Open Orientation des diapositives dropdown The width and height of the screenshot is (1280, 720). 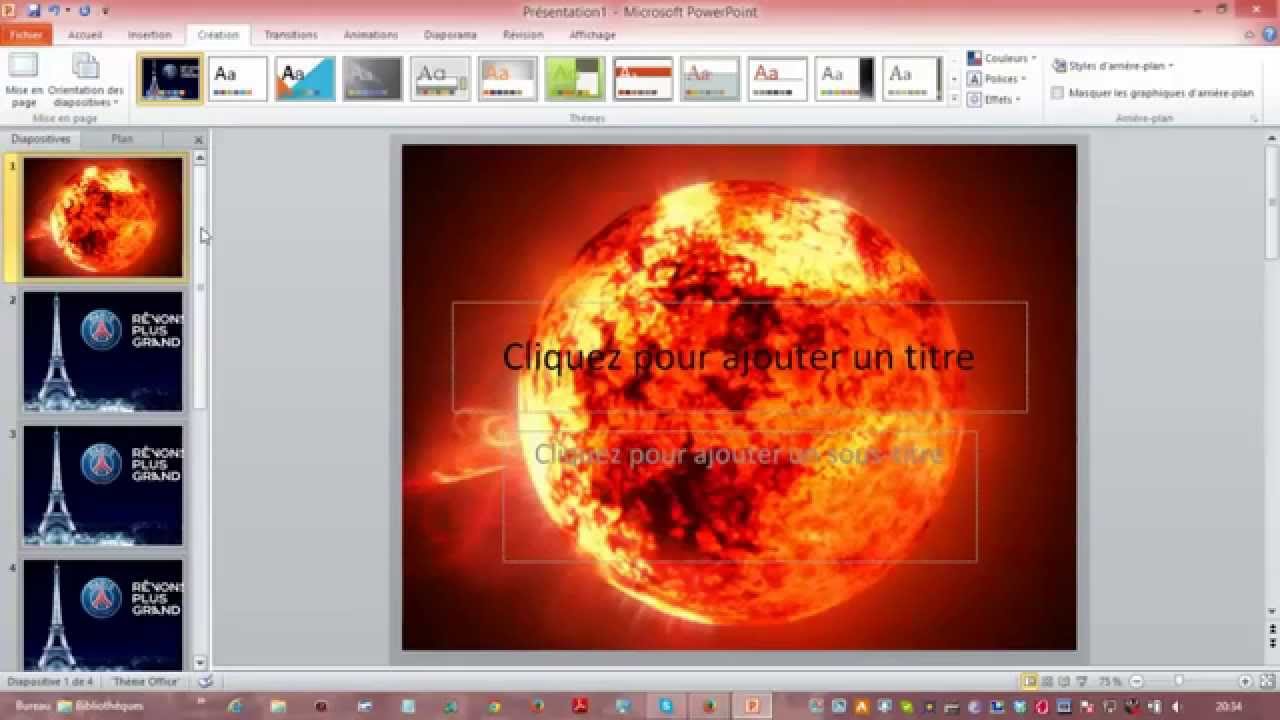(86, 81)
